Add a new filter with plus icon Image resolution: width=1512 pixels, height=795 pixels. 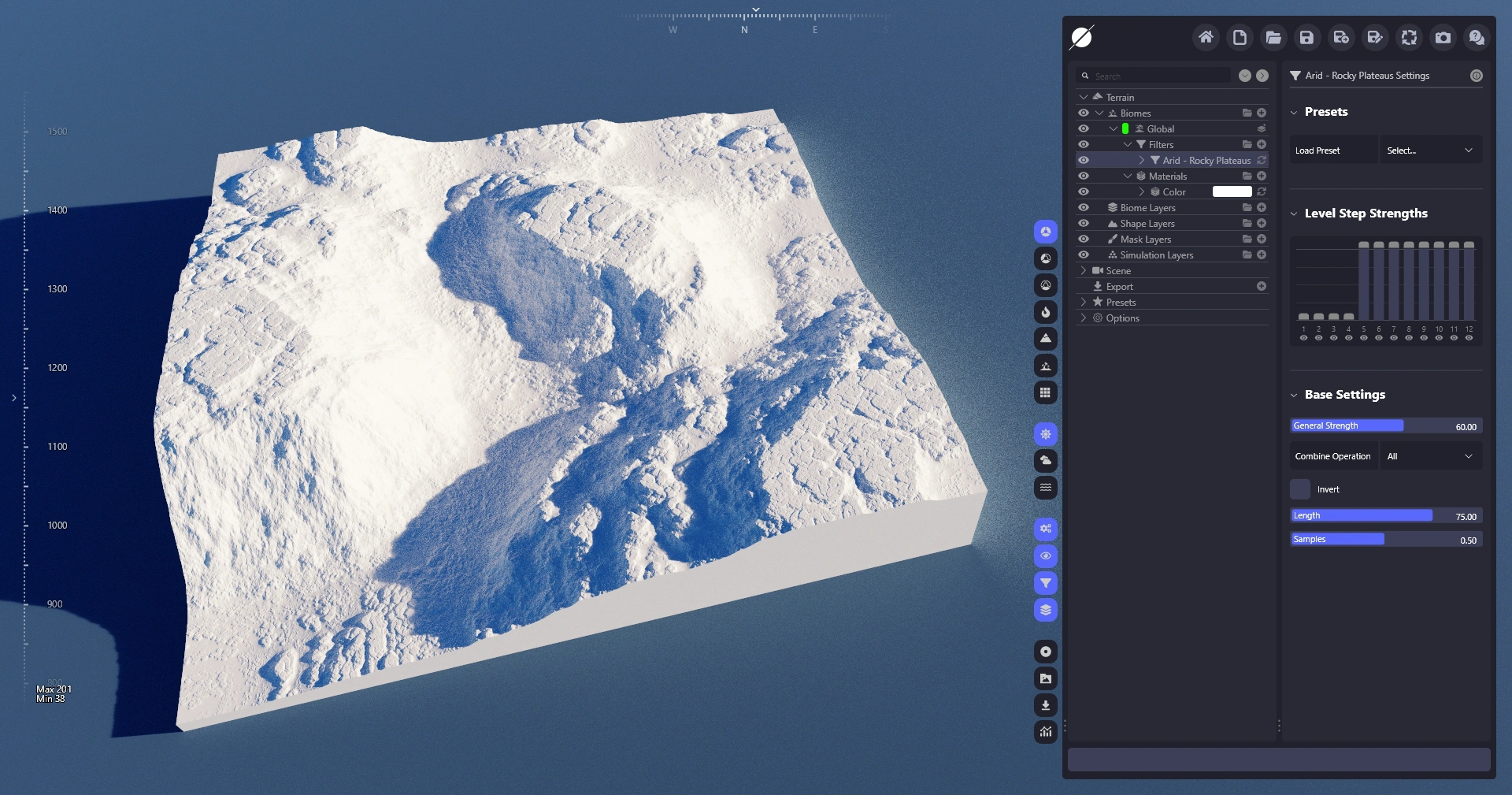tap(1262, 144)
